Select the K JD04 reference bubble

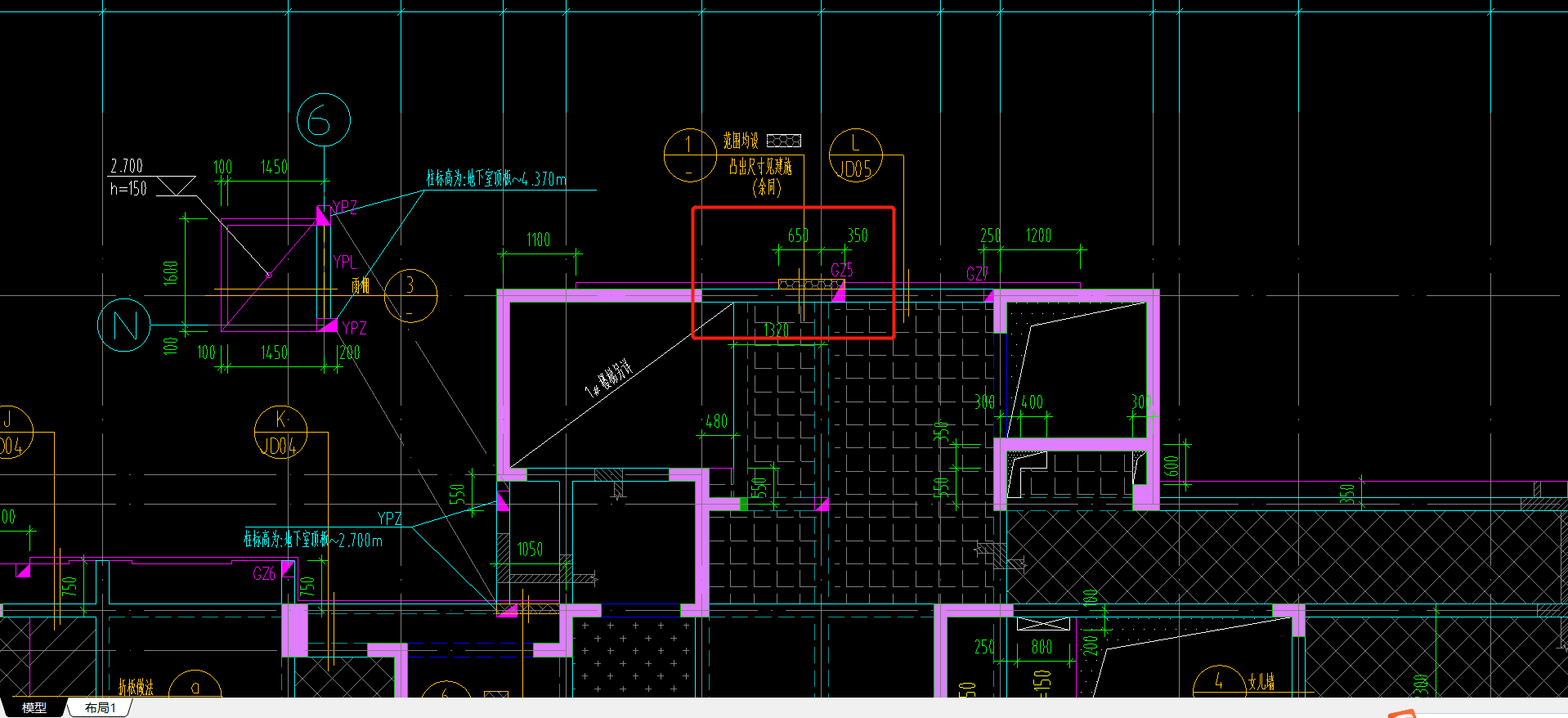coord(280,433)
